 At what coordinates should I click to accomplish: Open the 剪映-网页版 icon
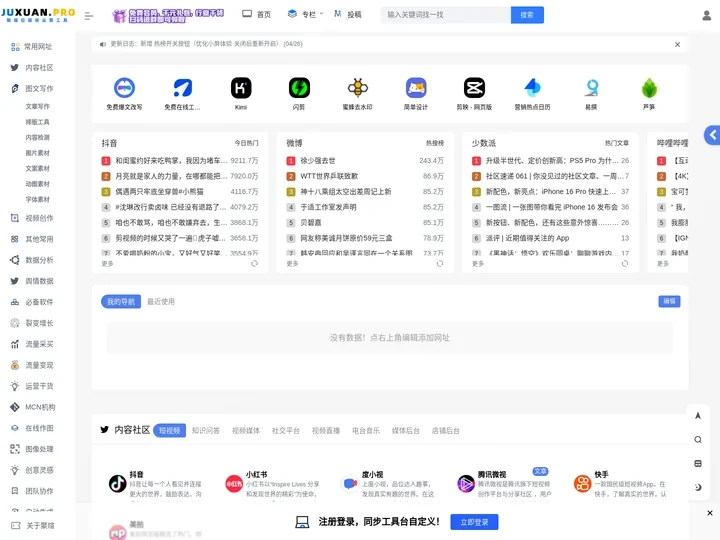point(474,88)
